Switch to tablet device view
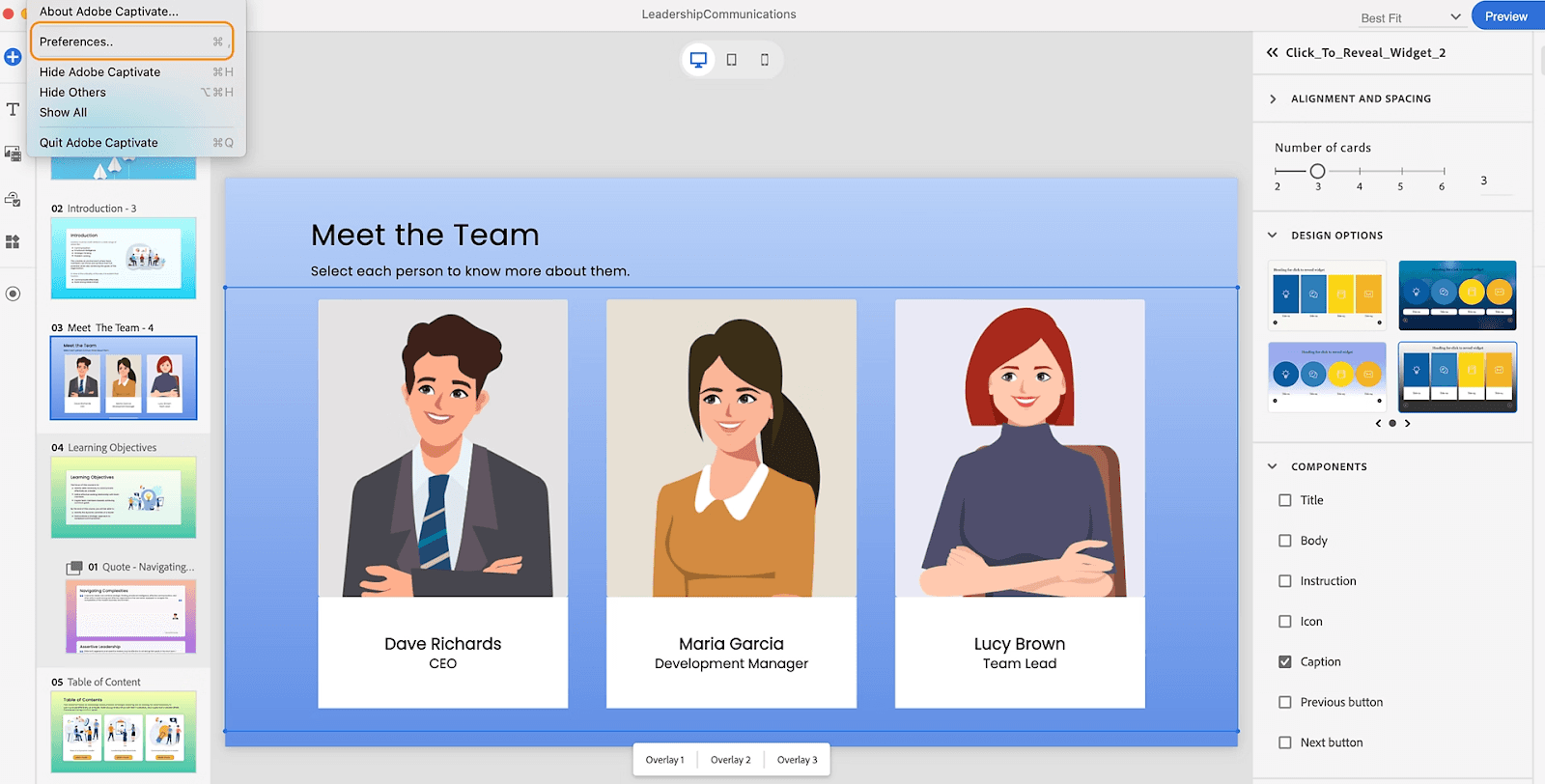The width and height of the screenshot is (1545, 784). (x=732, y=60)
